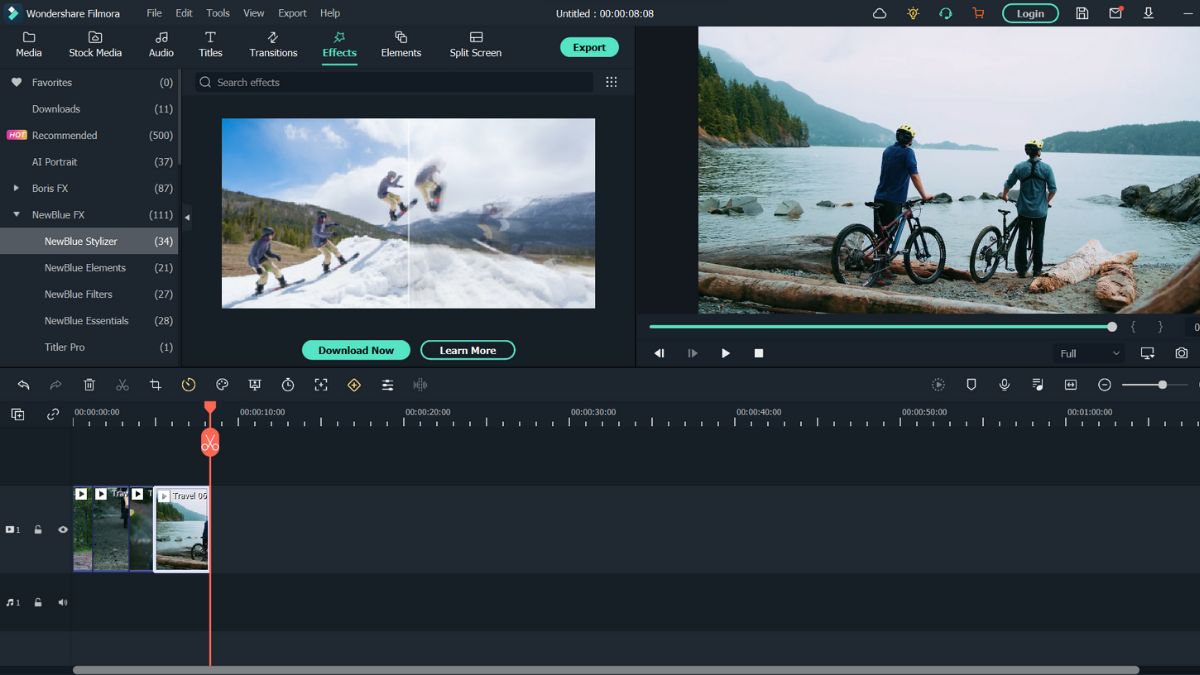The height and width of the screenshot is (675, 1200).
Task: Delete the selected clip with the trash icon
Action: point(89,384)
